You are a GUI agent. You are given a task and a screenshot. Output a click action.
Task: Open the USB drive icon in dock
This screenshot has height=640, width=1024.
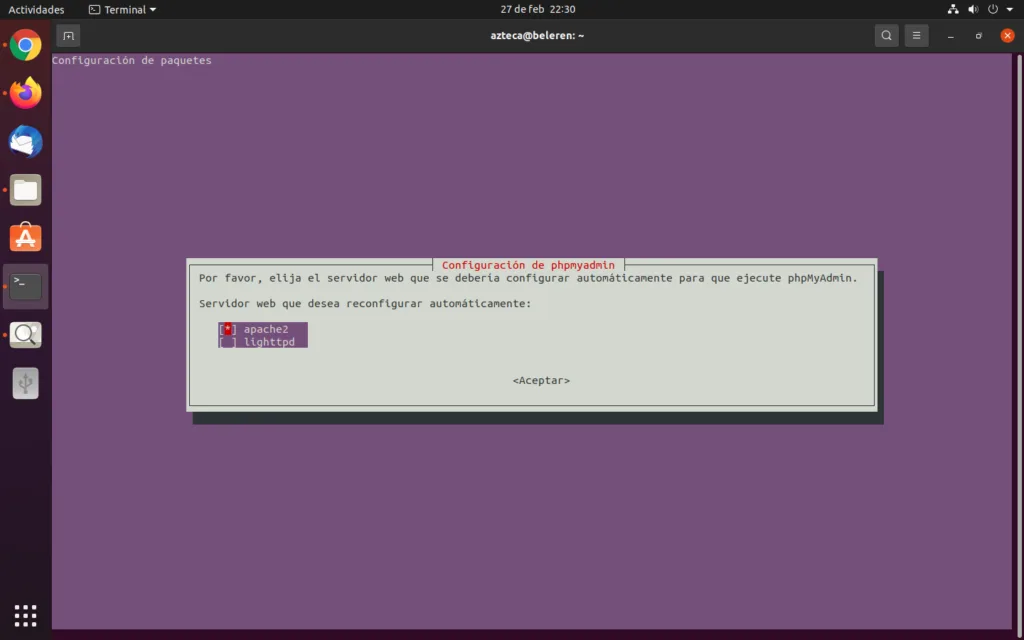25,383
